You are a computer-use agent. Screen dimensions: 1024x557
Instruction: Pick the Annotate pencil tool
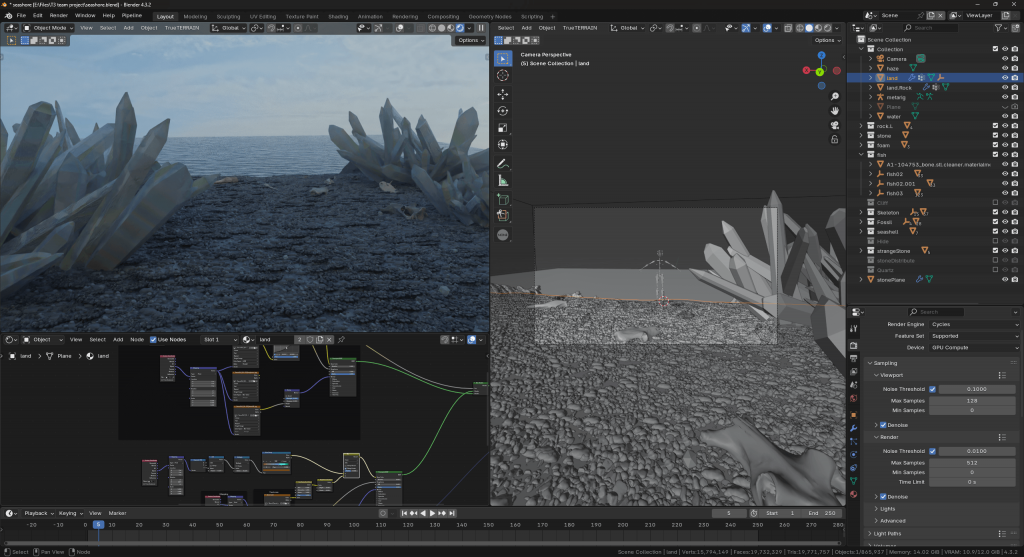[x=503, y=163]
